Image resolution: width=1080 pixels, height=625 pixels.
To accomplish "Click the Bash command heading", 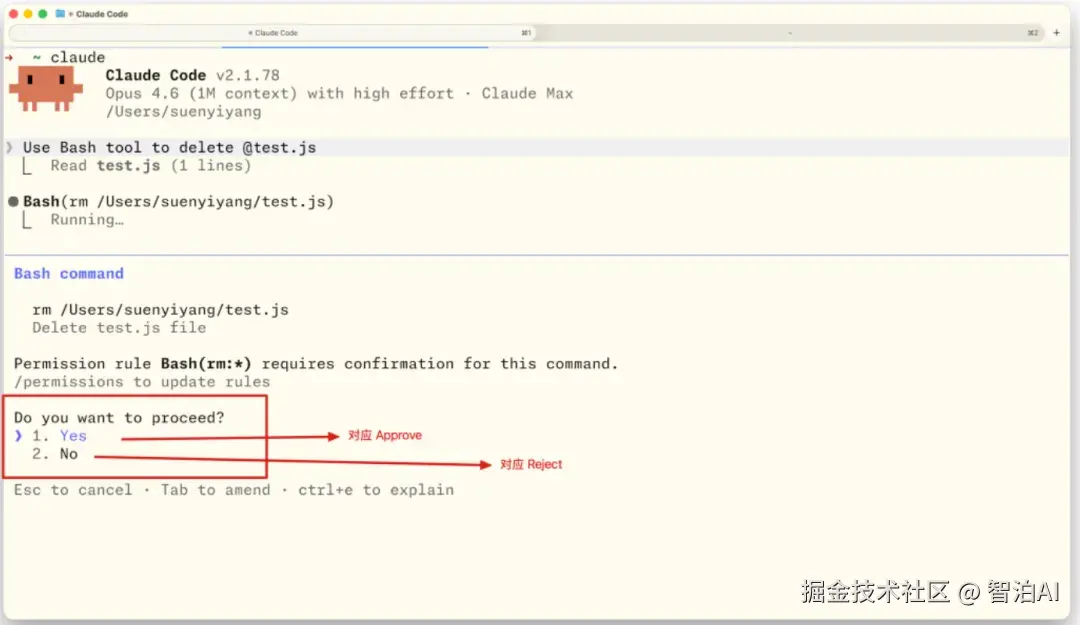I will coord(69,274).
